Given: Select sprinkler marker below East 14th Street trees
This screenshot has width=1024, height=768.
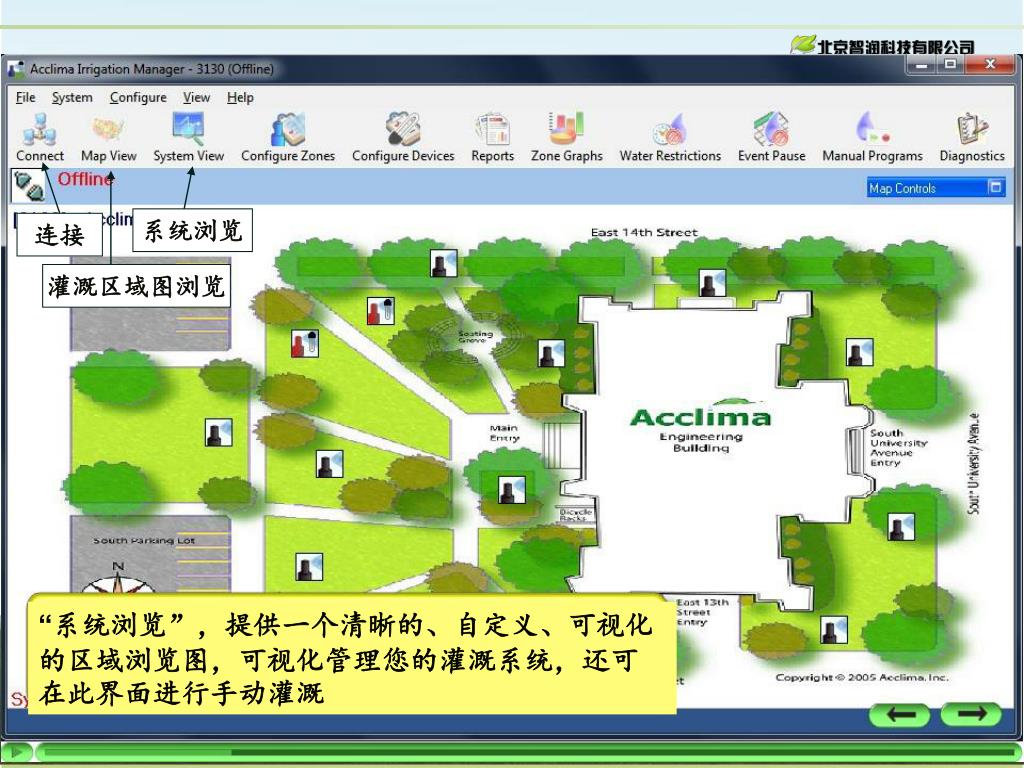Looking at the screenshot, I should click(x=443, y=263).
